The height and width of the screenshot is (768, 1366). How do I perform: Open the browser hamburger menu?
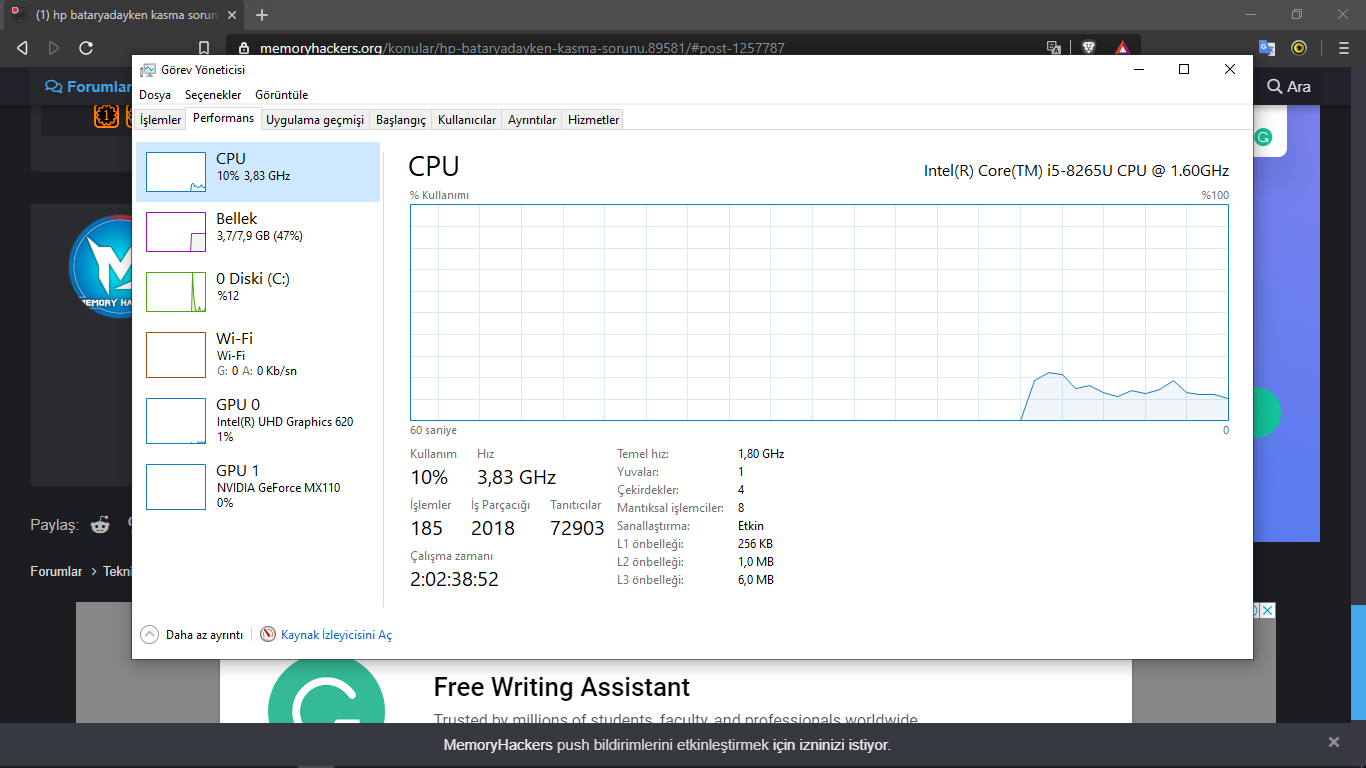point(1343,47)
